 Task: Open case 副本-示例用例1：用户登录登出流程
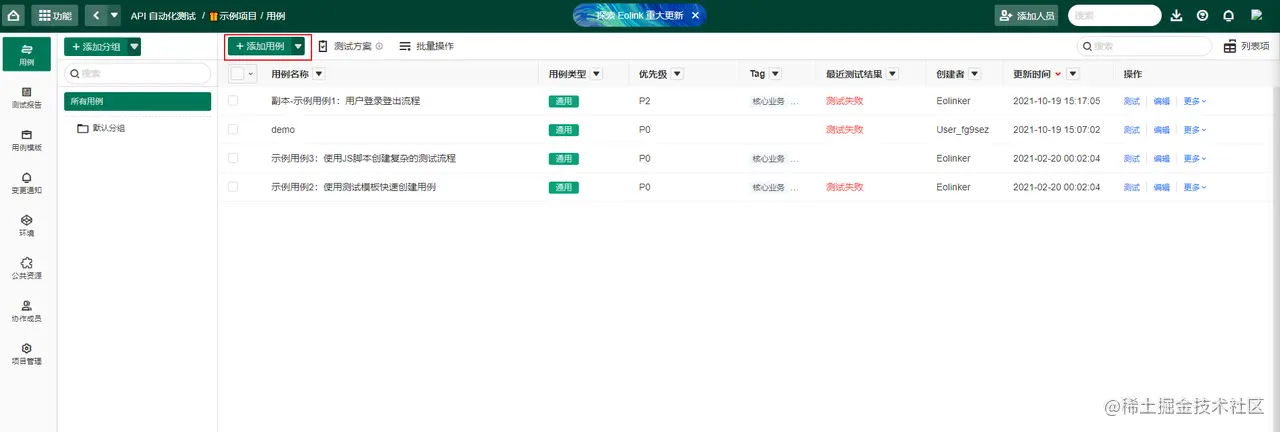point(345,101)
